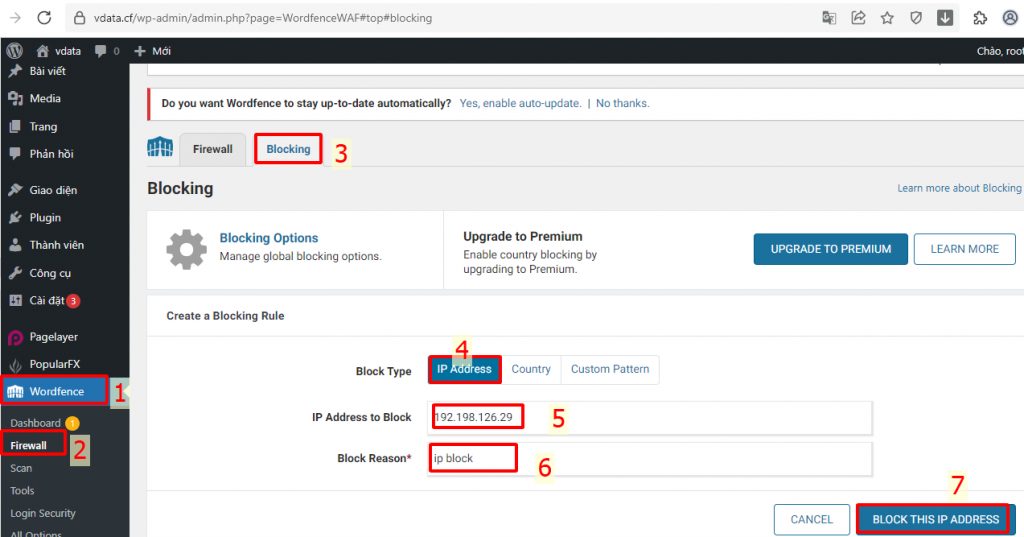Select Custom Pattern block type
Viewport: 1024px width, 537px height.
point(610,369)
